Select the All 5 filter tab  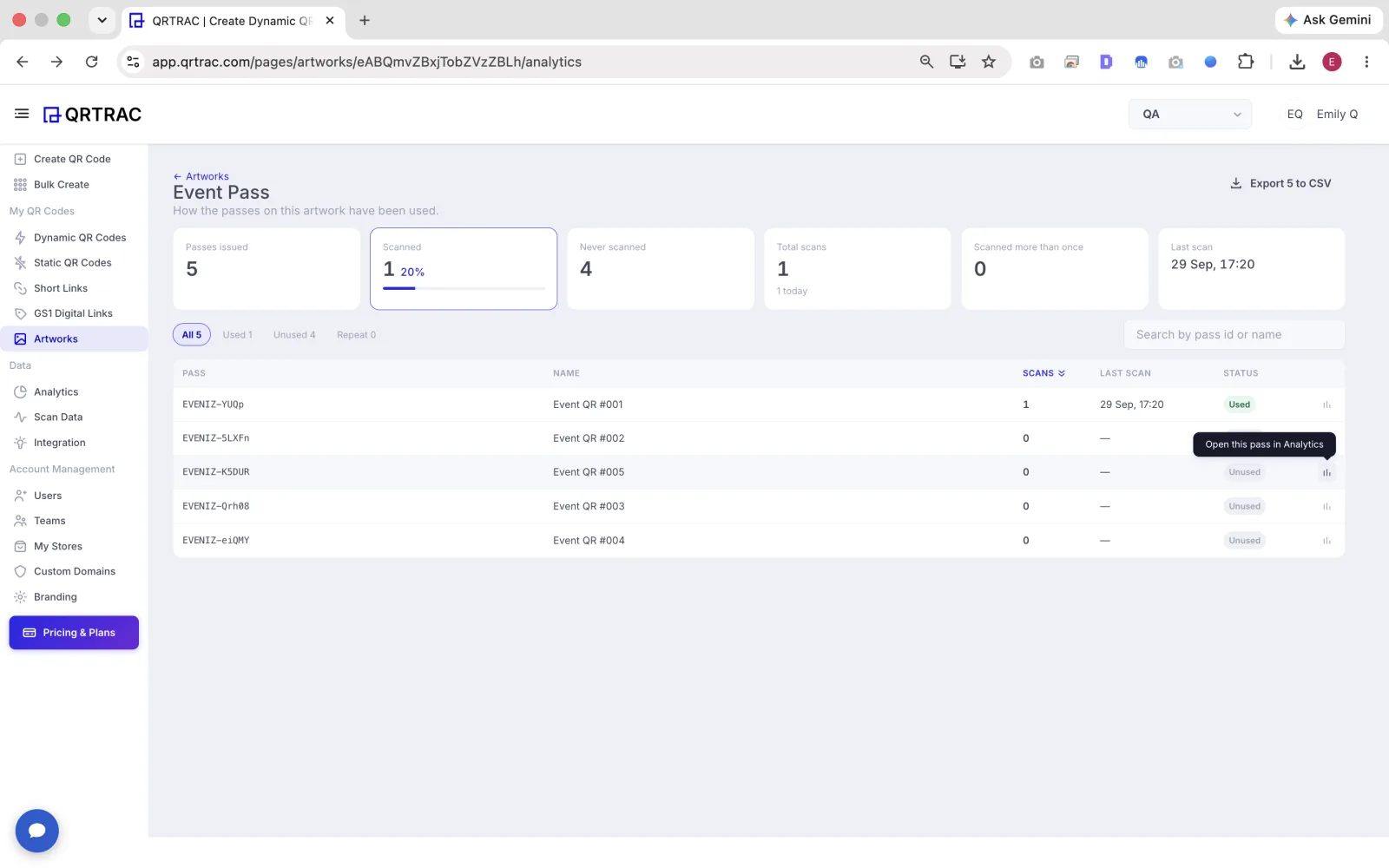pos(192,335)
